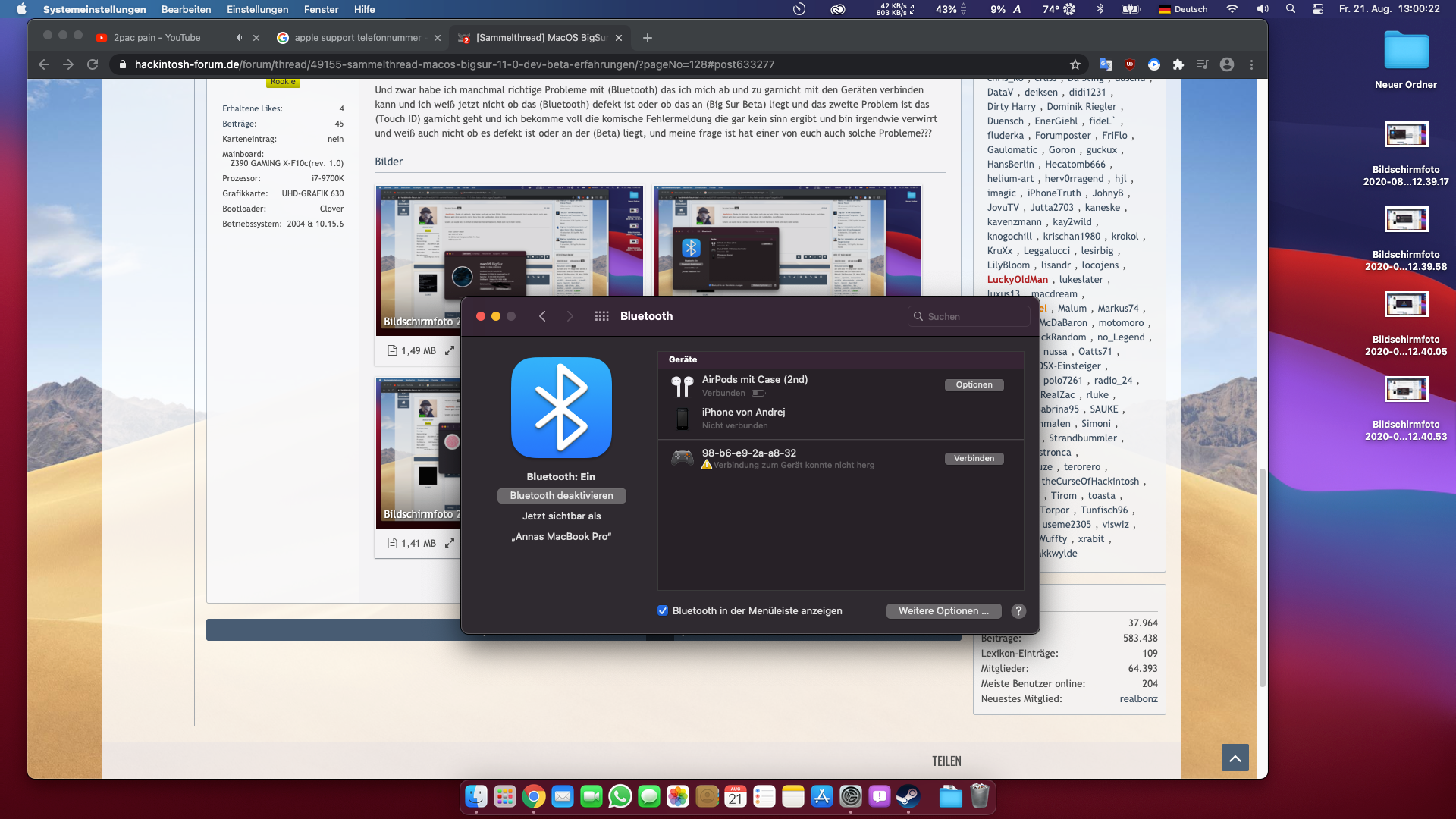
Task: Click Verbinden for device 98-b6-e9-2a-a8-32
Action: tap(974, 459)
